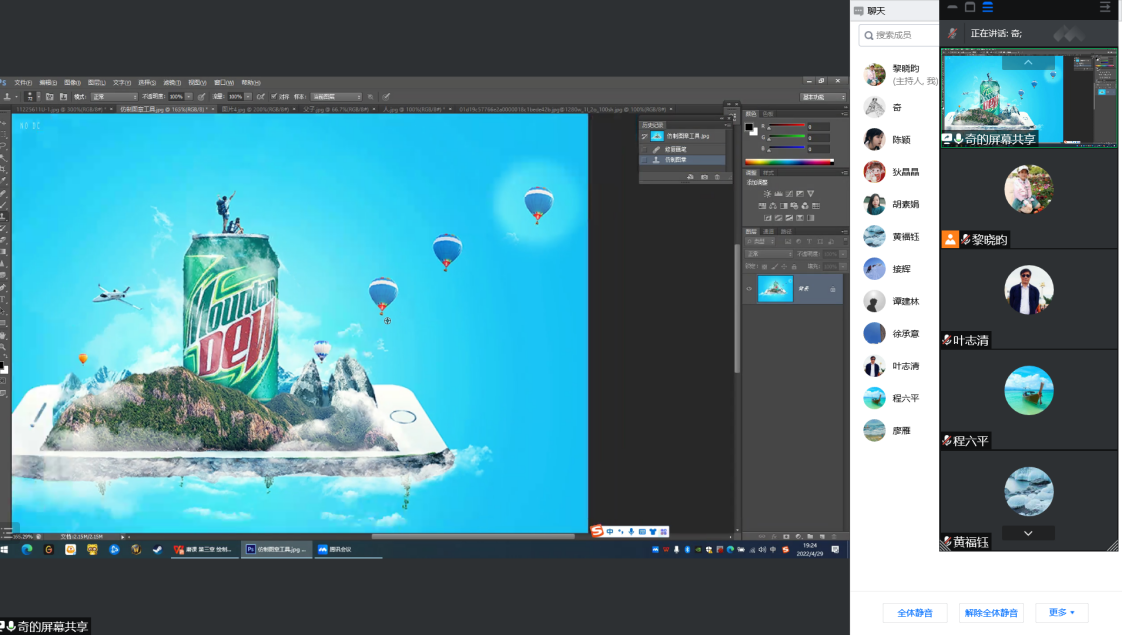This screenshot has width=1122, height=635.
Task: Switch to the 图片4.jpg document tab
Action: pos(258,110)
